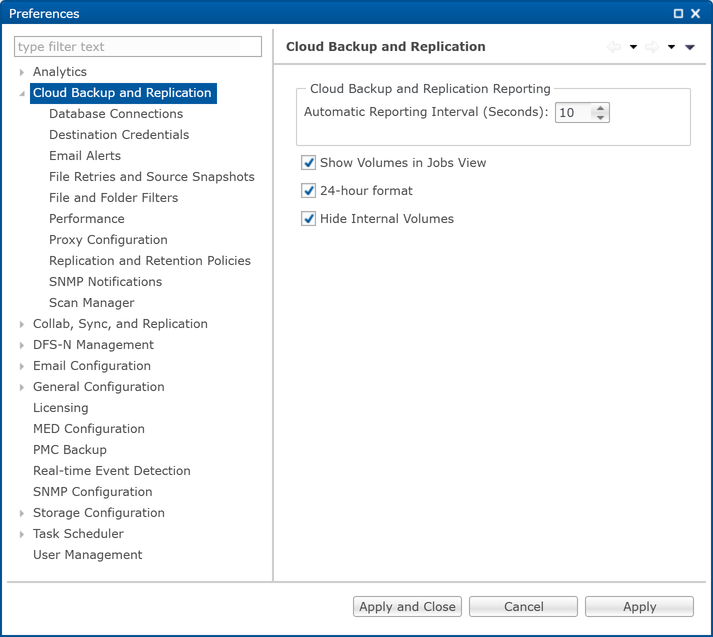Viewport: 713px width, 637px height.
Task: Toggle the 24-hour format checkbox
Action: (x=308, y=191)
